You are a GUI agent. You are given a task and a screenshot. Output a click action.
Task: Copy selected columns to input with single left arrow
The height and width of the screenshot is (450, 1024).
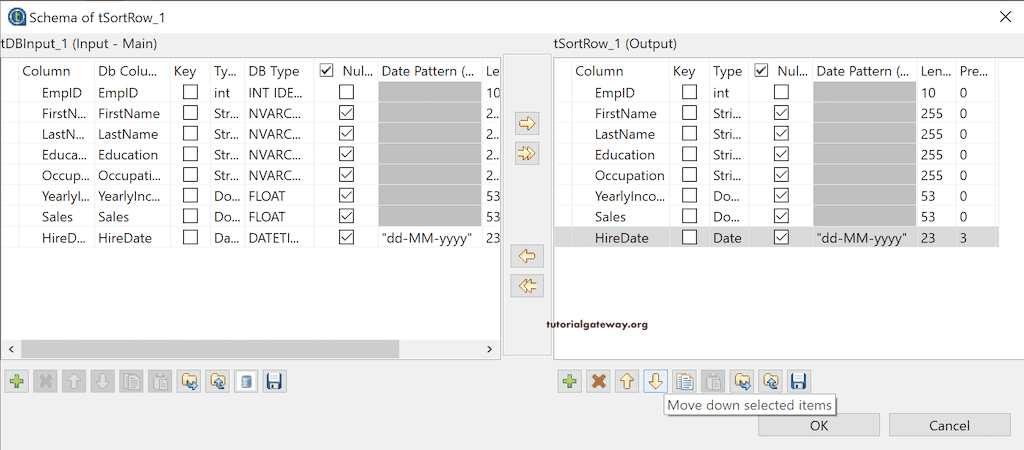coord(527,256)
